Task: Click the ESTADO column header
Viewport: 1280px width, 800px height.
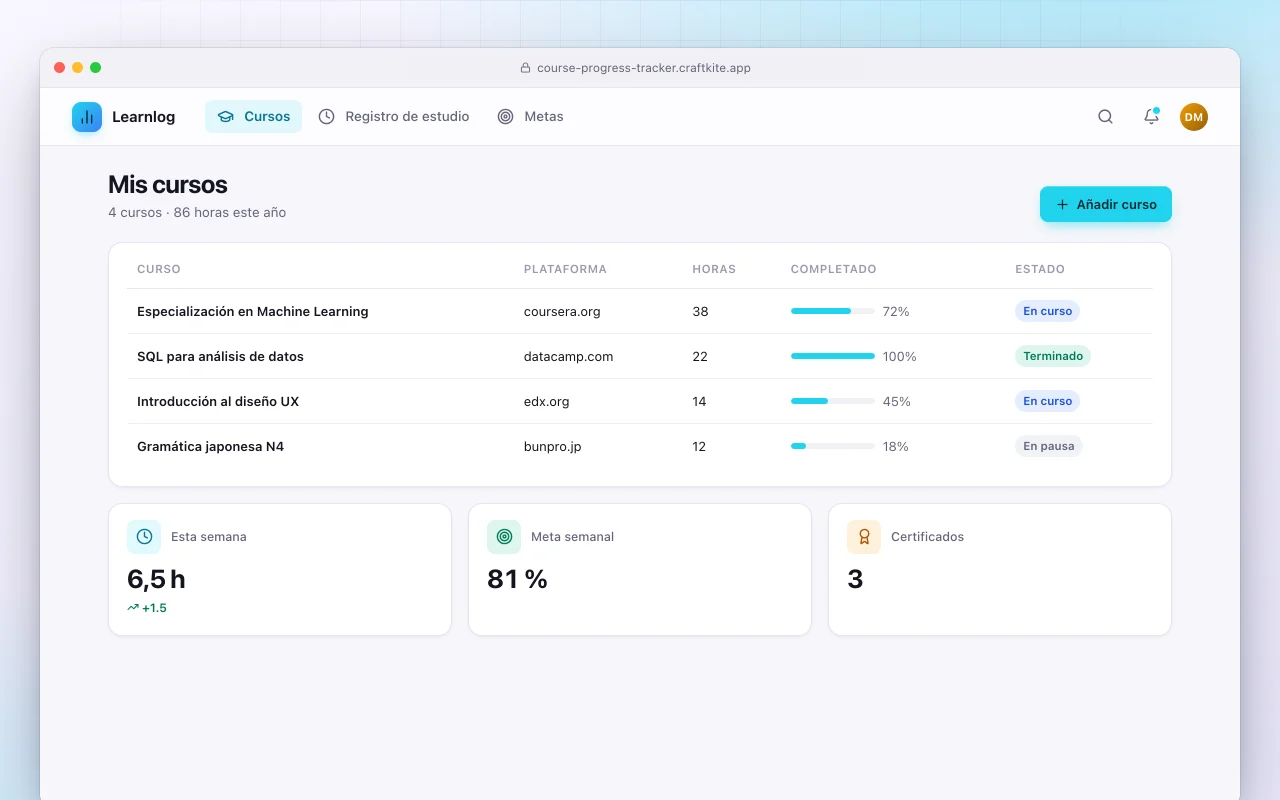Action: click(x=1040, y=269)
